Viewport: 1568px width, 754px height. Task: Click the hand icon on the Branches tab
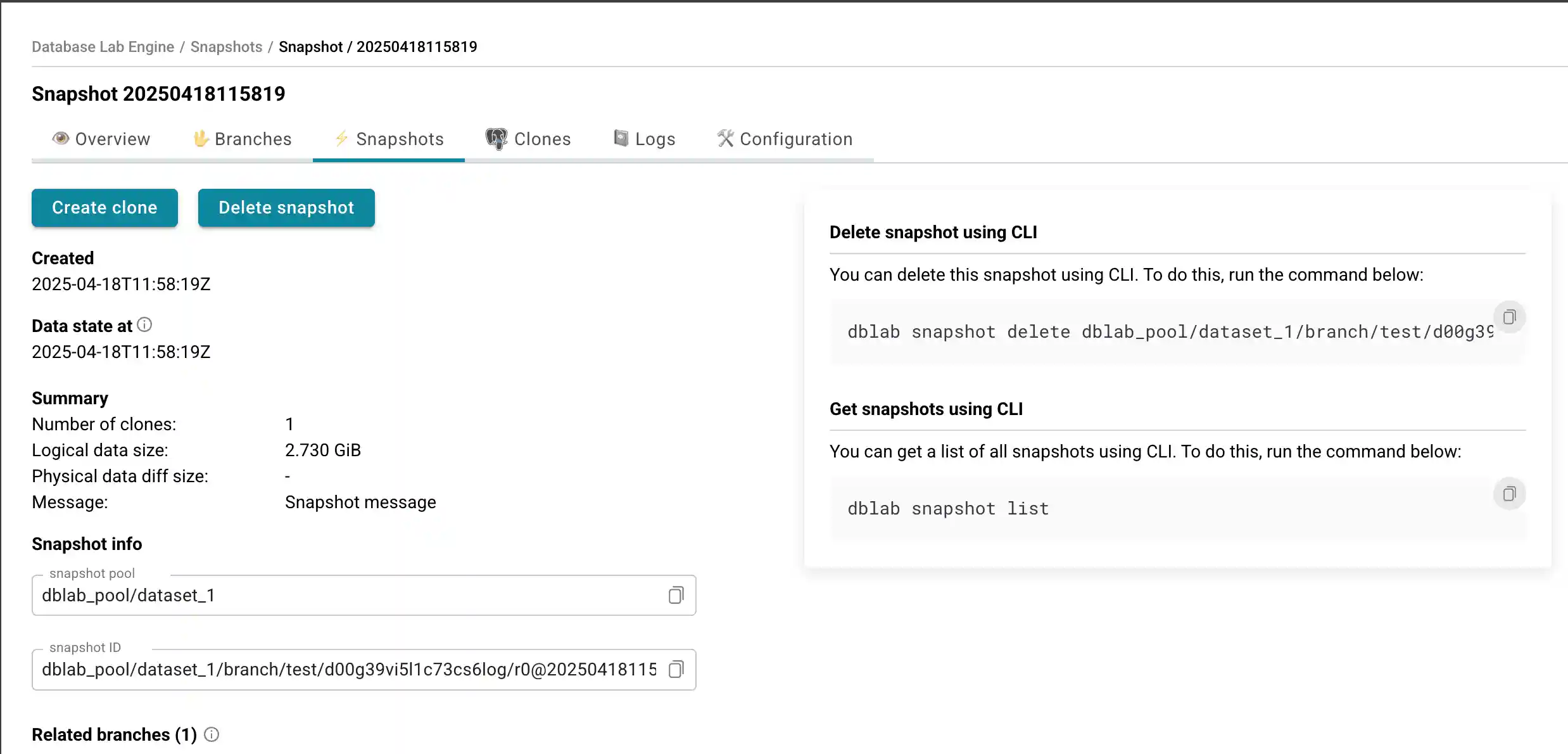pyautogui.click(x=201, y=138)
